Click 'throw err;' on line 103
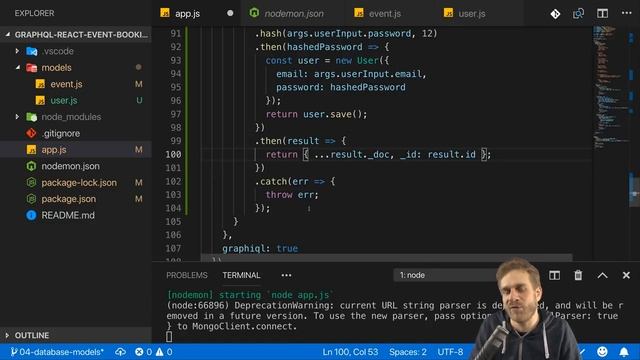The width and height of the screenshot is (640, 360). coord(292,195)
